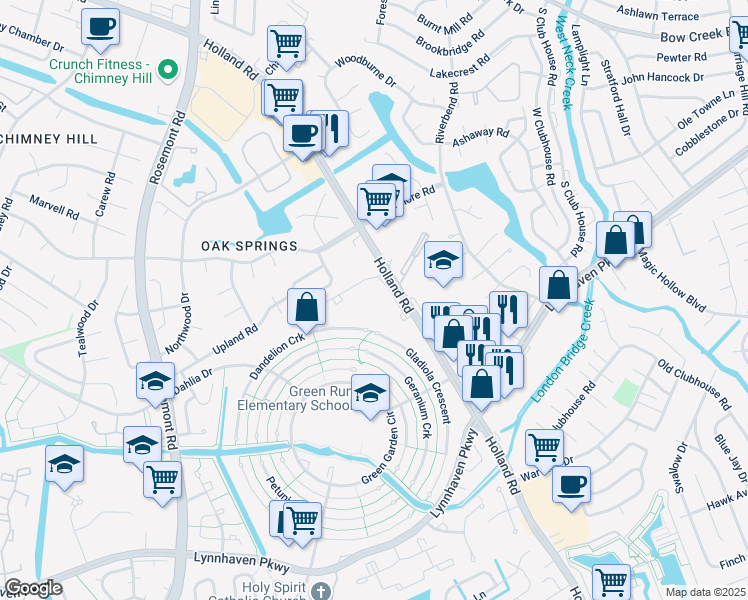Click the West Neck Creek label
The width and height of the screenshot is (748, 600).
click(564, 62)
